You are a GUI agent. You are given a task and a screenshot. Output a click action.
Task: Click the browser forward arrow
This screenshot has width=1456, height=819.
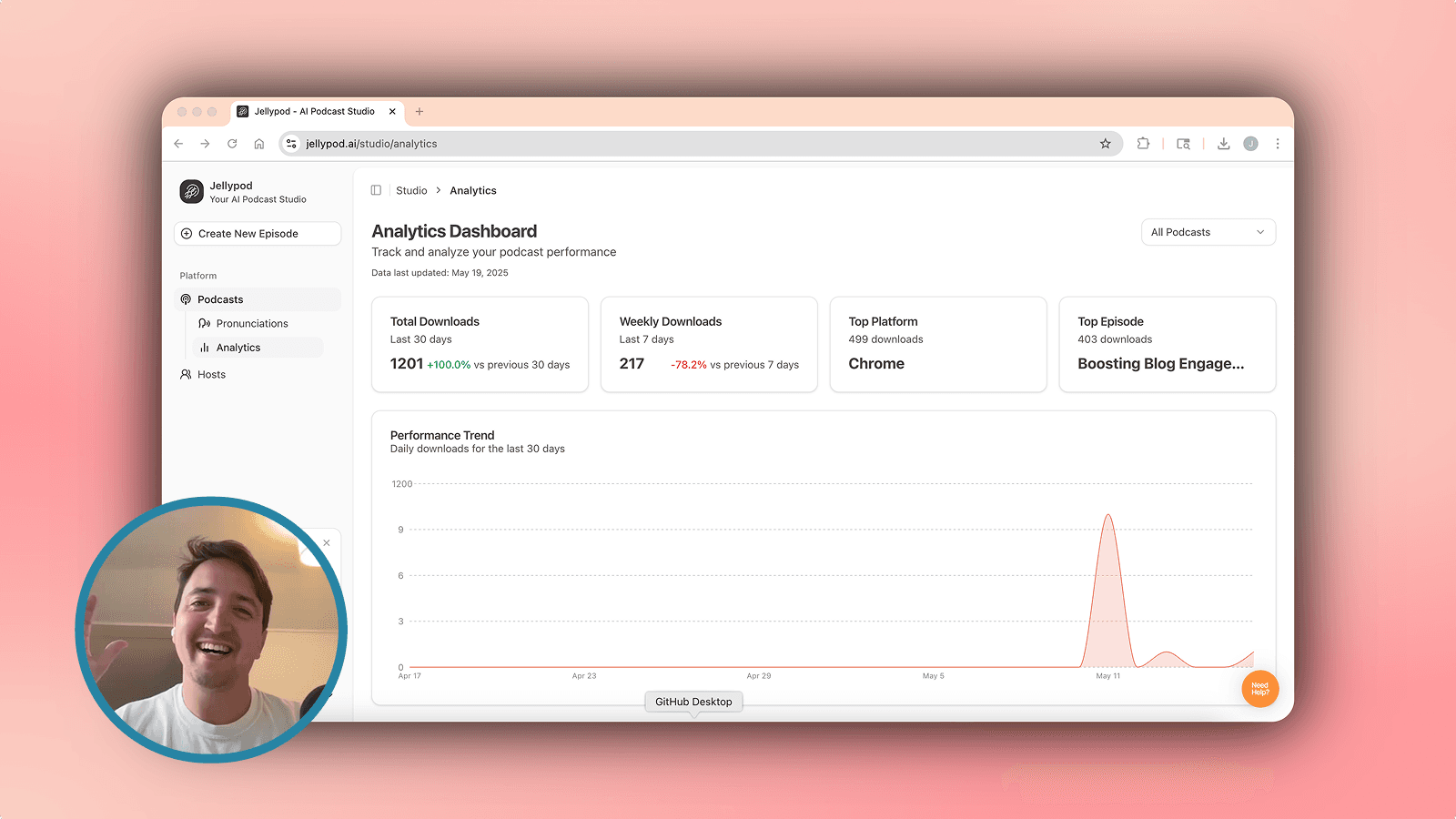(x=205, y=144)
